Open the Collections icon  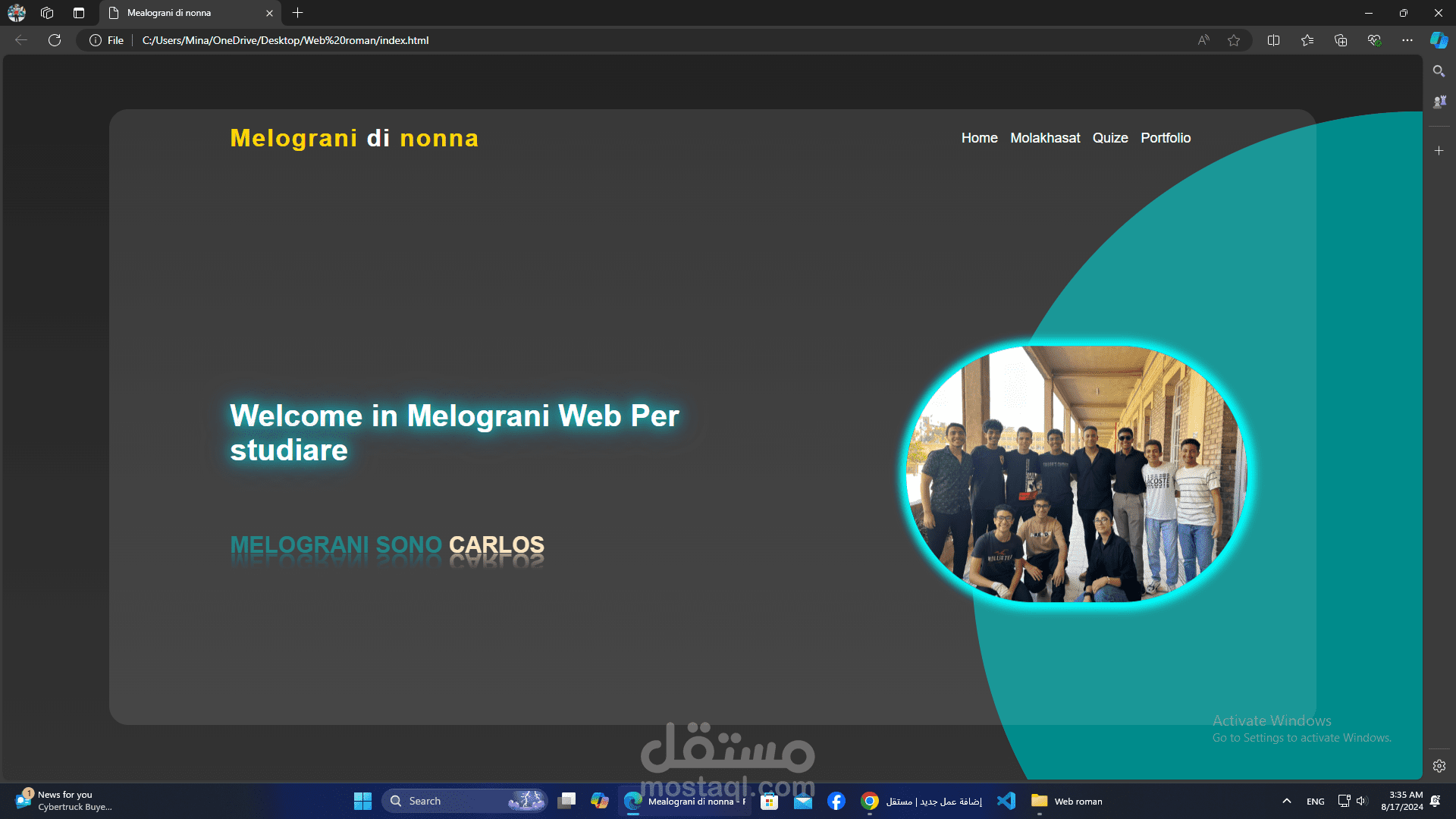(1341, 40)
